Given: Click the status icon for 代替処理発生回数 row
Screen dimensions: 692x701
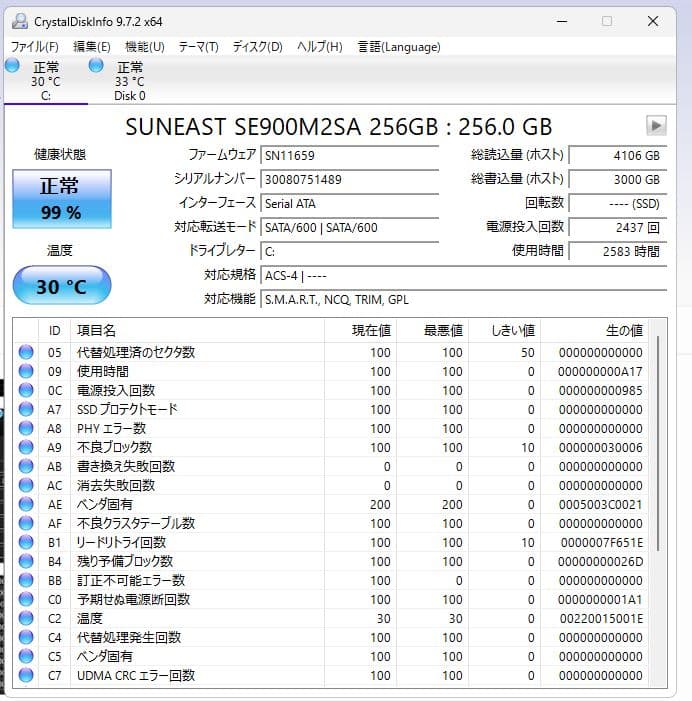Looking at the screenshot, I should point(26,637).
